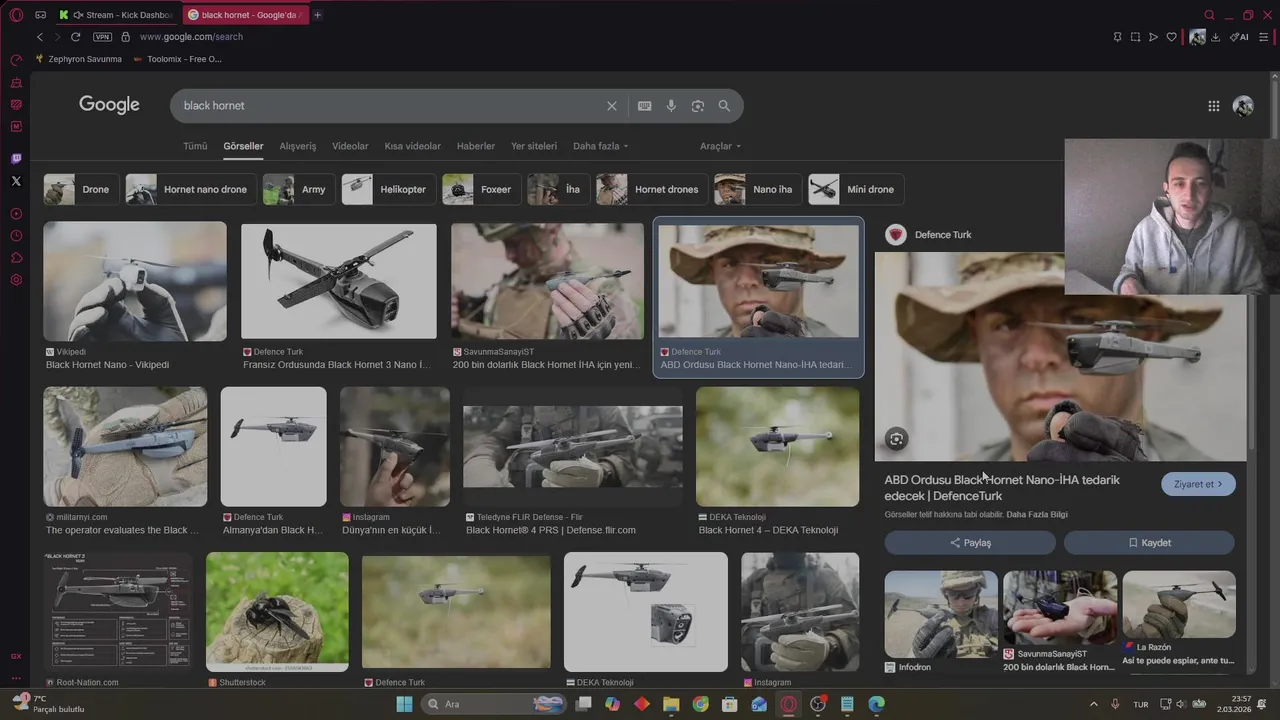Screen dimensions: 1280x720
Task: Open the Kısa videolar tab
Action: pyautogui.click(x=412, y=146)
